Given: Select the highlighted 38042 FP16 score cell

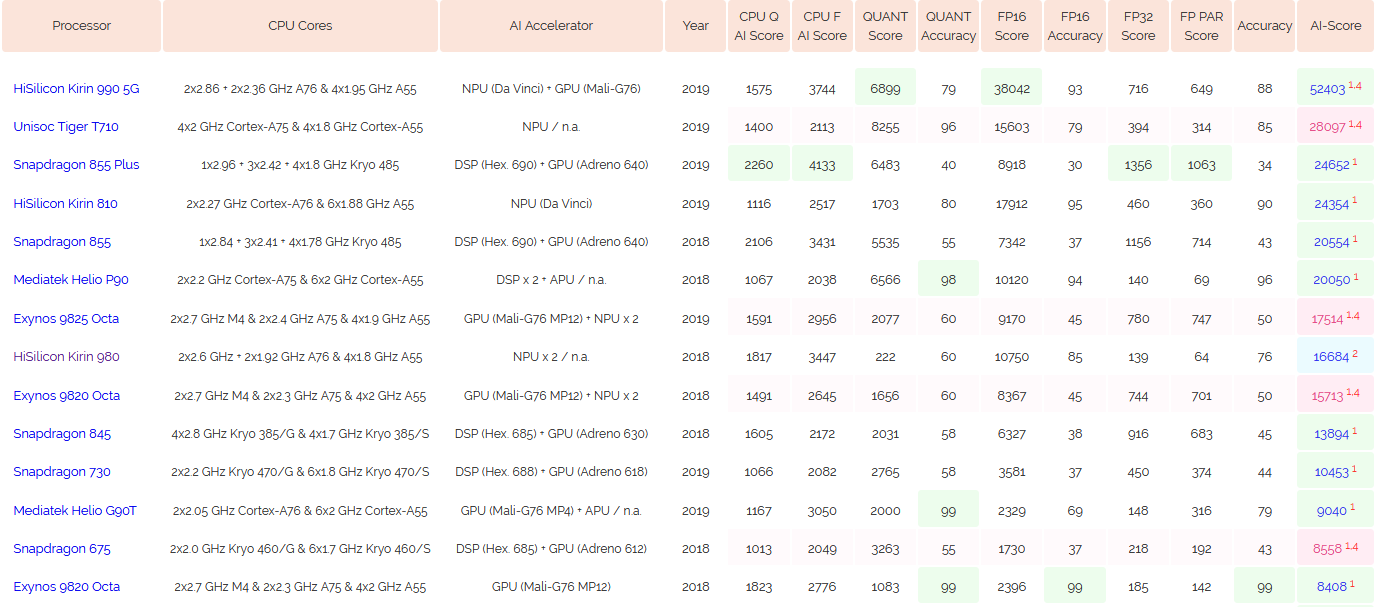Looking at the screenshot, I should click(1011, 88).
